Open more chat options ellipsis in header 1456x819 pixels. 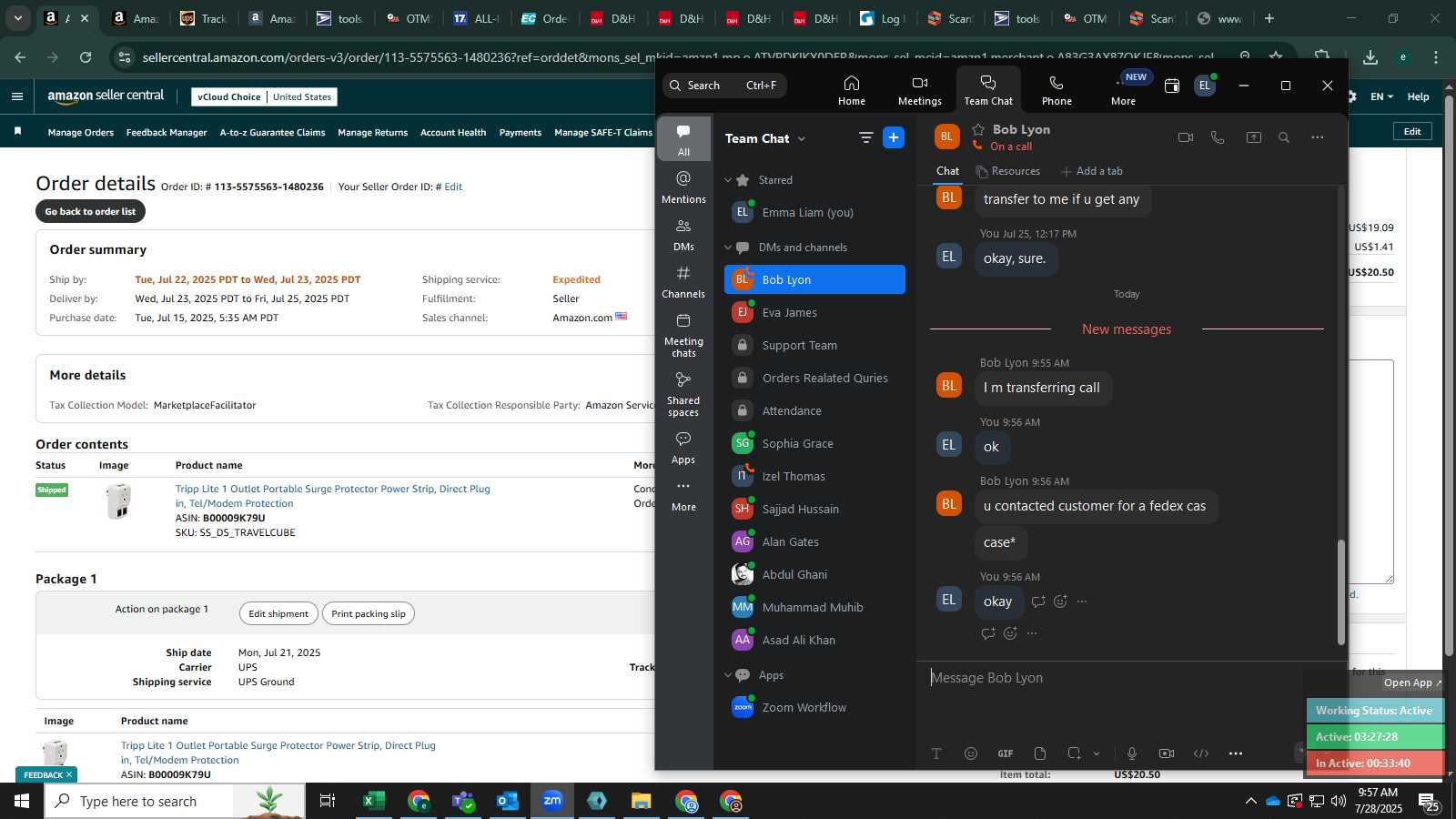coord(1317,137)
